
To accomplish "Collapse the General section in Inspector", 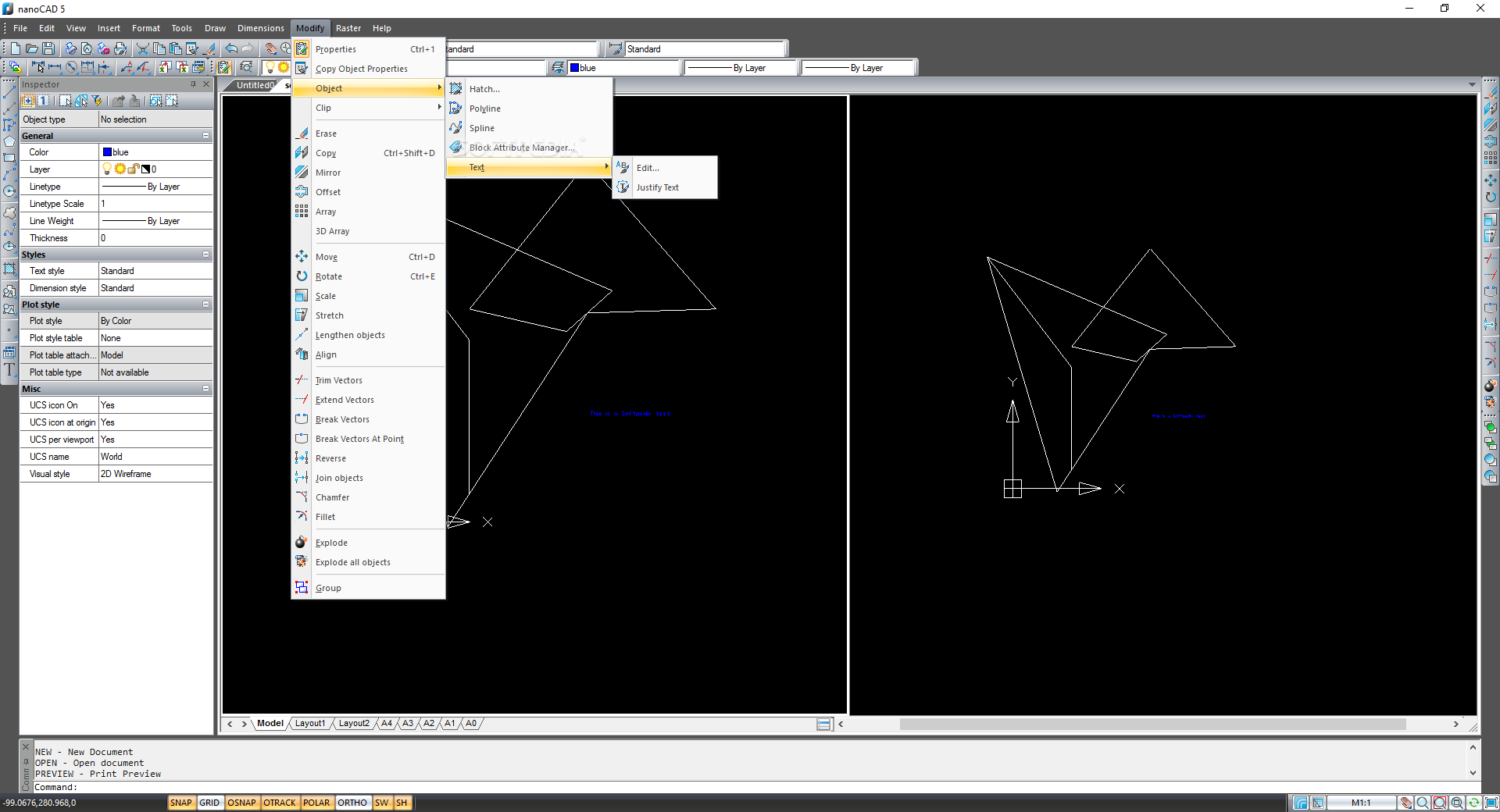I will (x=205, y=136).
